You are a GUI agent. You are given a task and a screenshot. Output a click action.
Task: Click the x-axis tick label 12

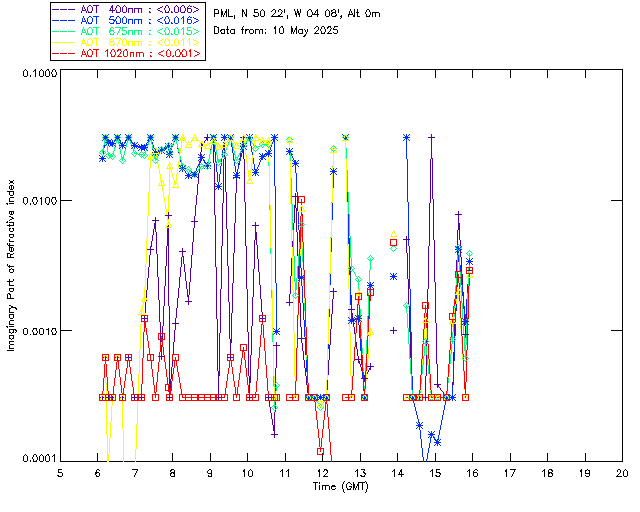(x=322, y=473)
